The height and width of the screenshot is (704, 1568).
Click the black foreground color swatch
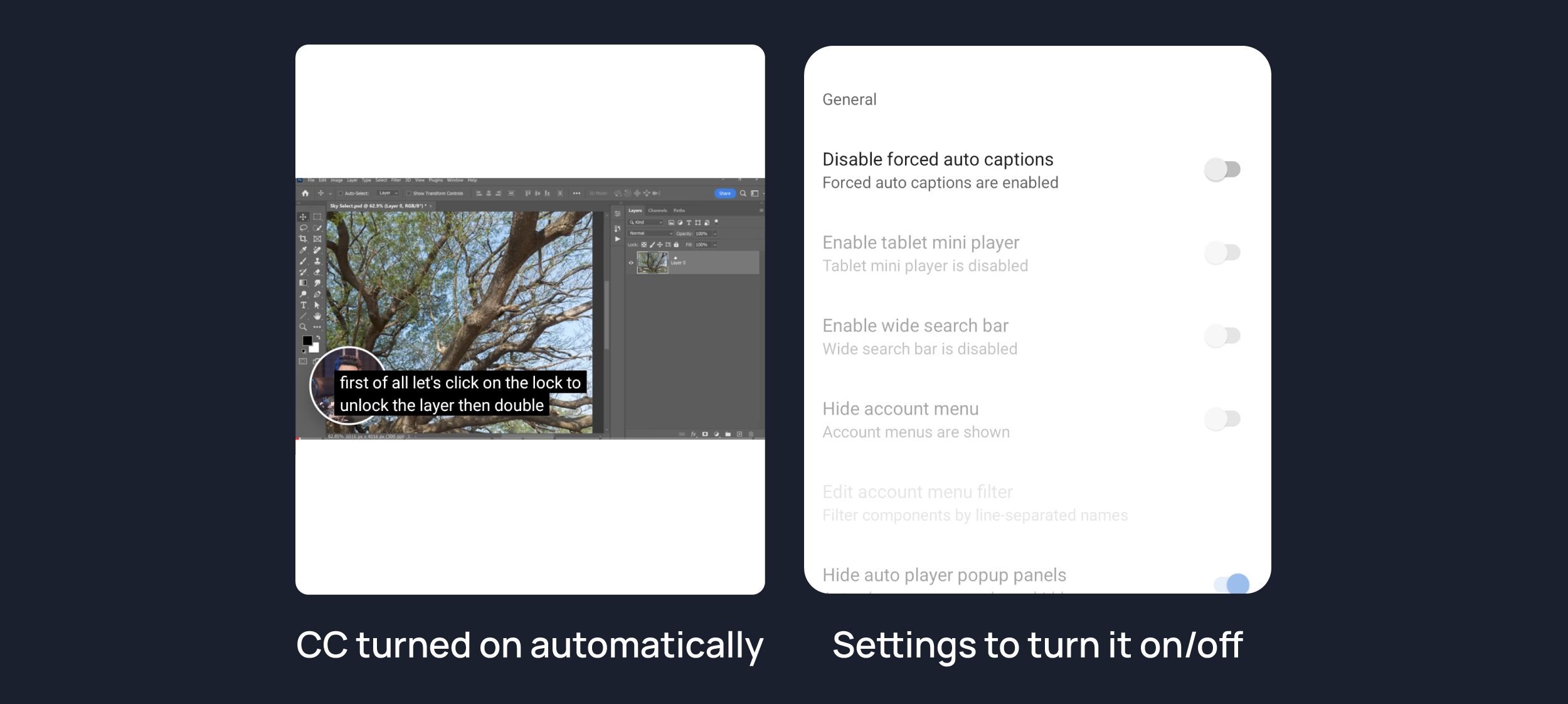tap(307, 341)
